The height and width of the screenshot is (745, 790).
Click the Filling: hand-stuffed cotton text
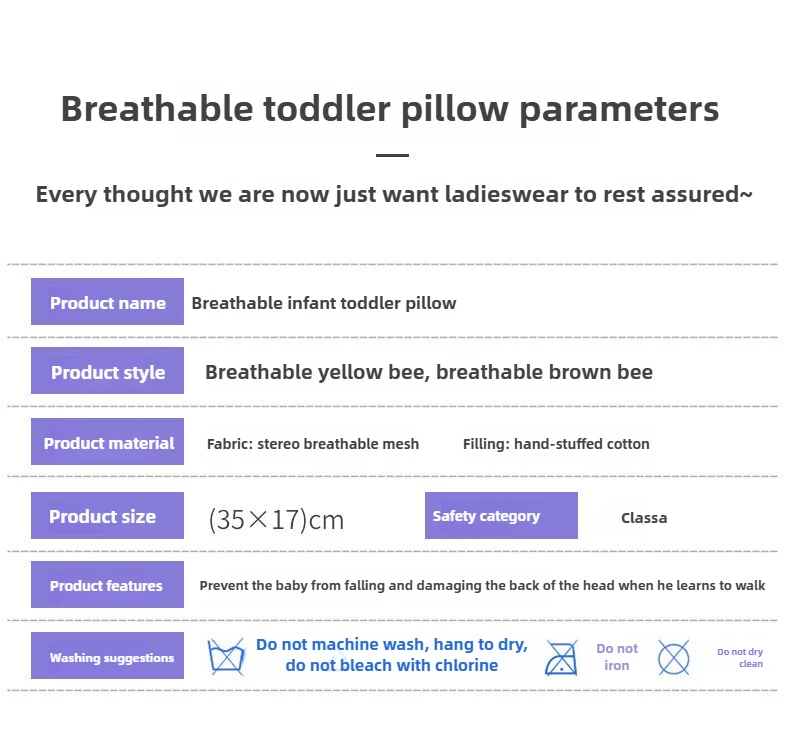(556, 444)
